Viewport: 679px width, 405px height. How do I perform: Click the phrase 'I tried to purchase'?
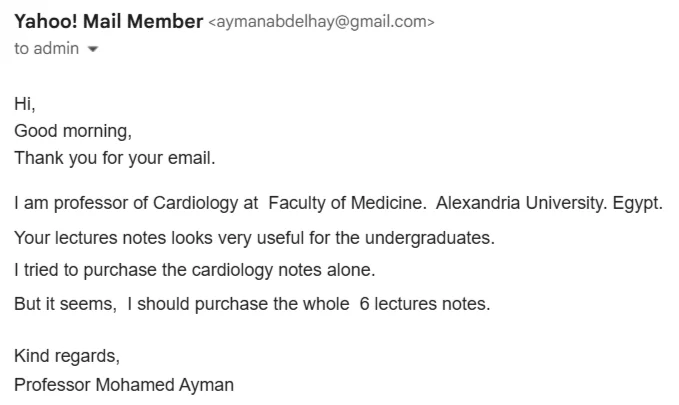(x=87, y=270)
